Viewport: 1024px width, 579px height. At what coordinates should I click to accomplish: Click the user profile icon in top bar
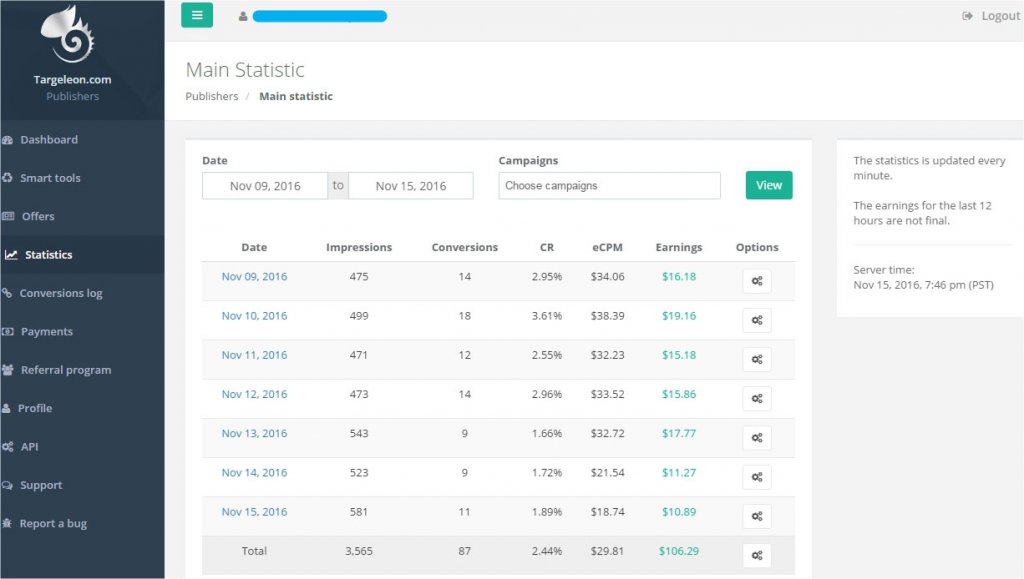[x=243, y=16]
